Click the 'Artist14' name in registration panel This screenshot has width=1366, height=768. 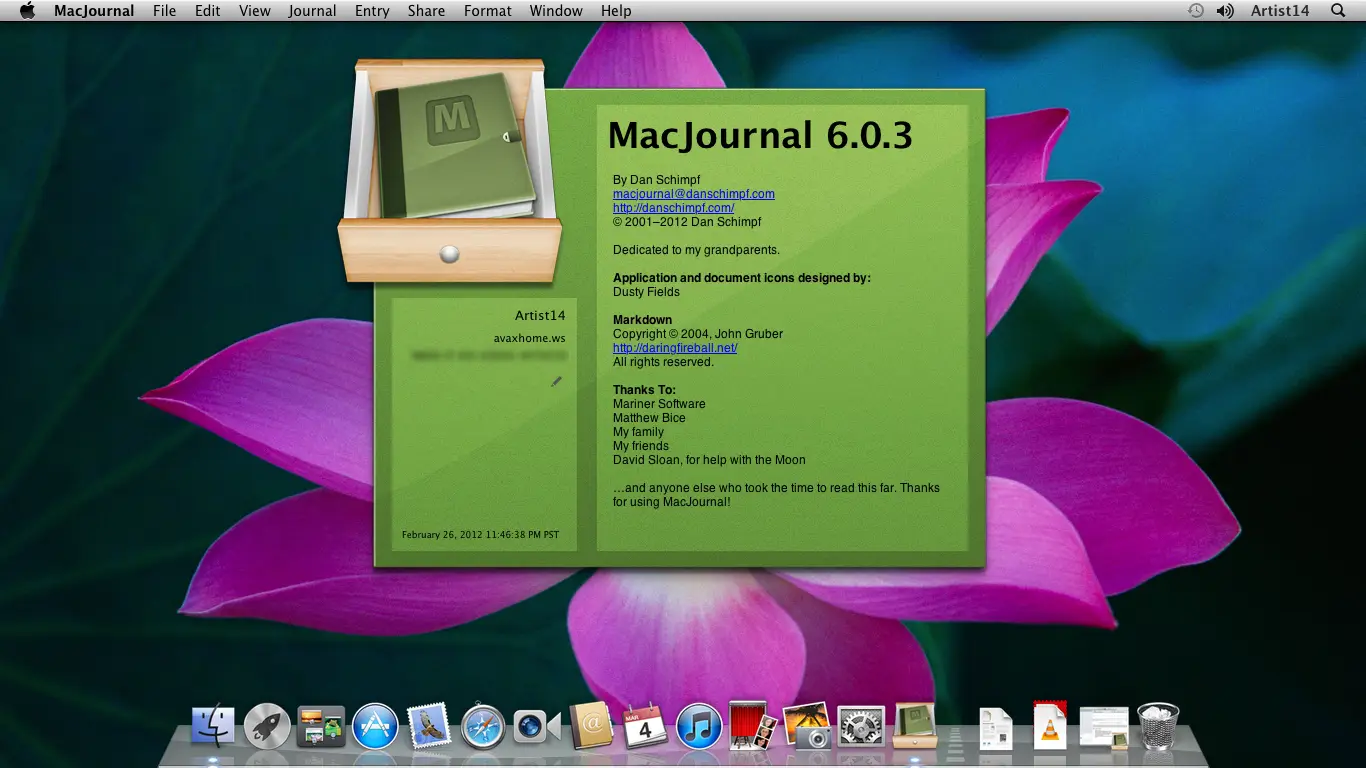(540, 316)
